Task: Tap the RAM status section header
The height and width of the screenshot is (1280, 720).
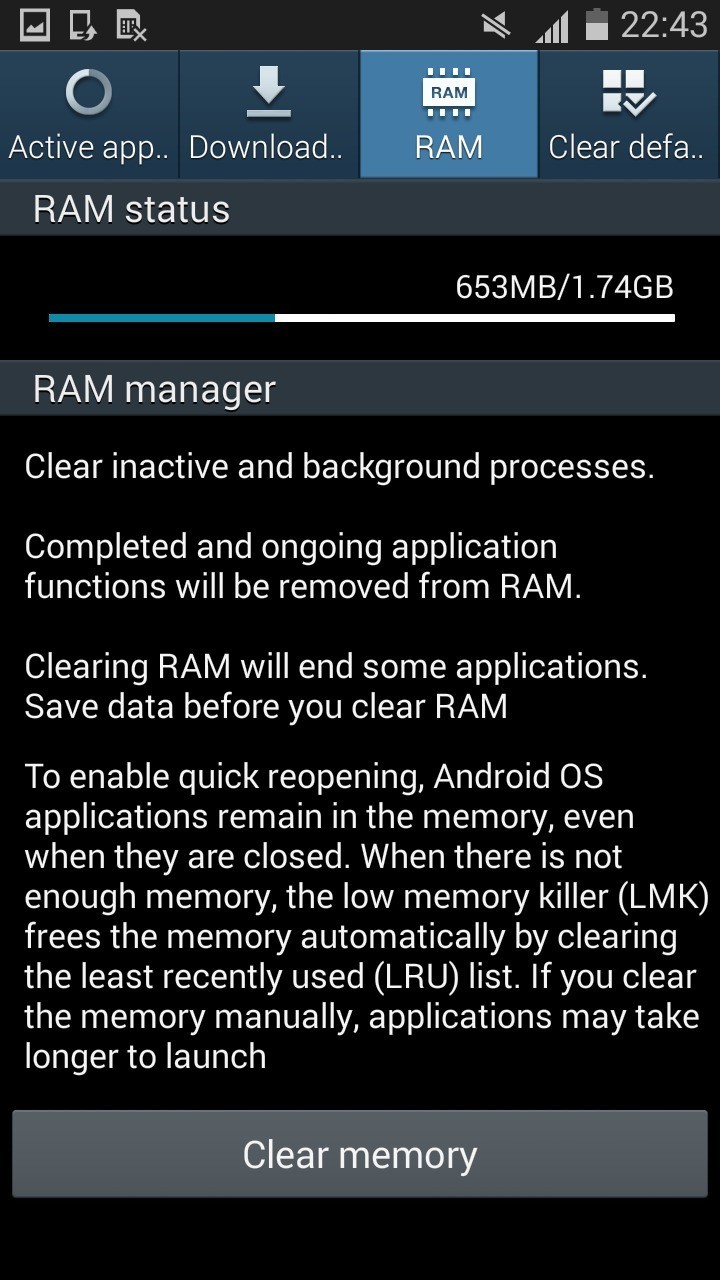Action: pos(360,209)
